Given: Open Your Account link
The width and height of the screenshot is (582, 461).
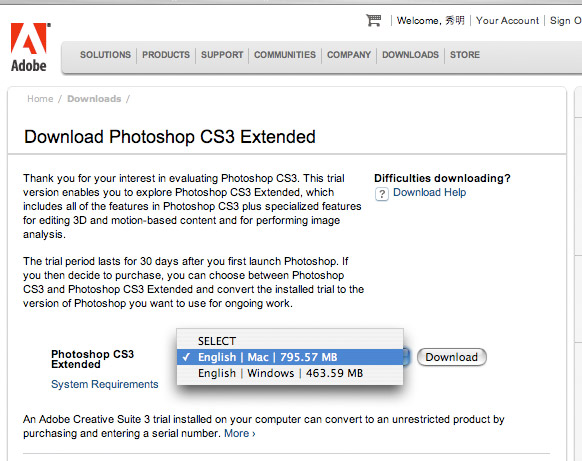Looking at the screenshot, I should (507, 20).
